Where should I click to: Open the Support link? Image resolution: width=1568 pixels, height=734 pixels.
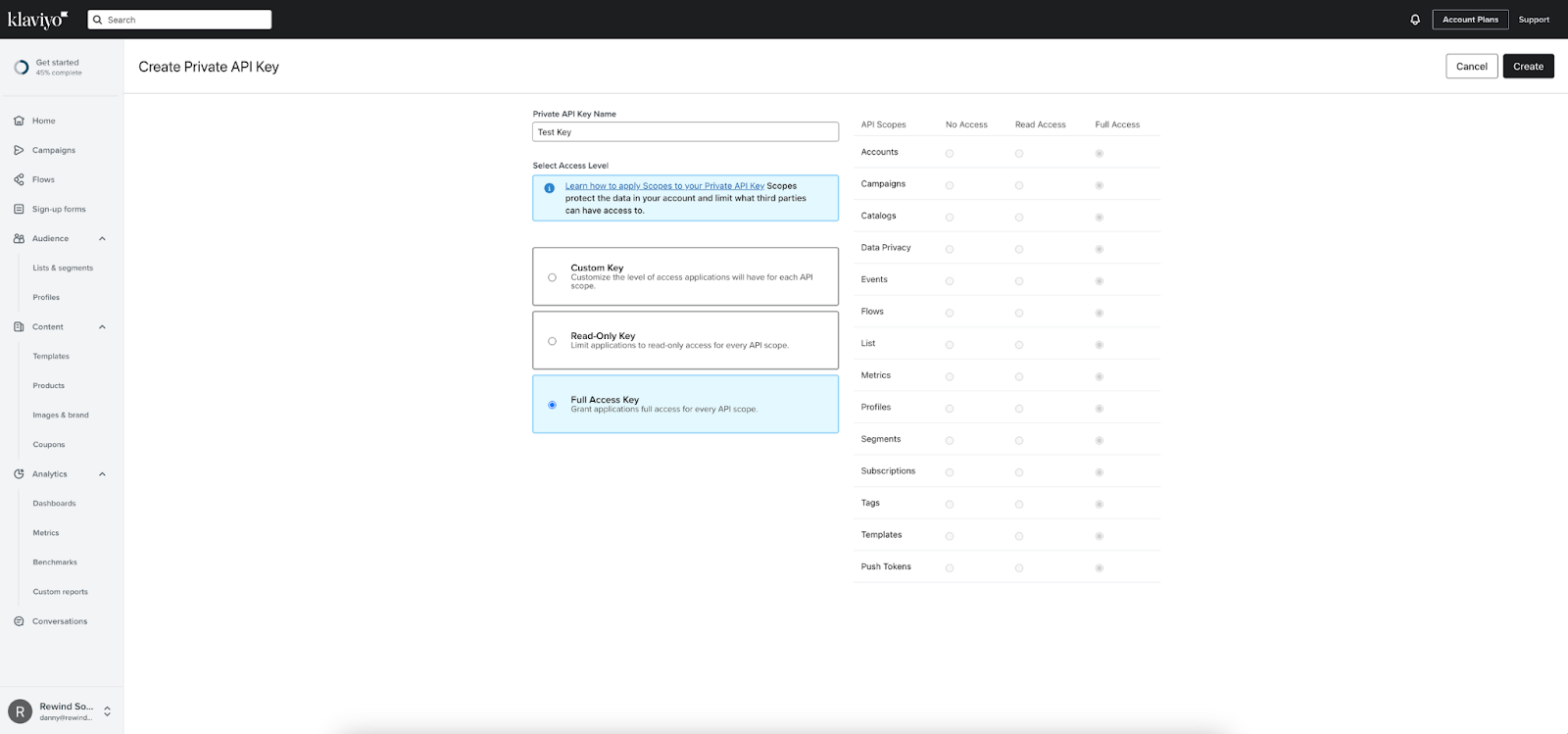[1534, 20]
